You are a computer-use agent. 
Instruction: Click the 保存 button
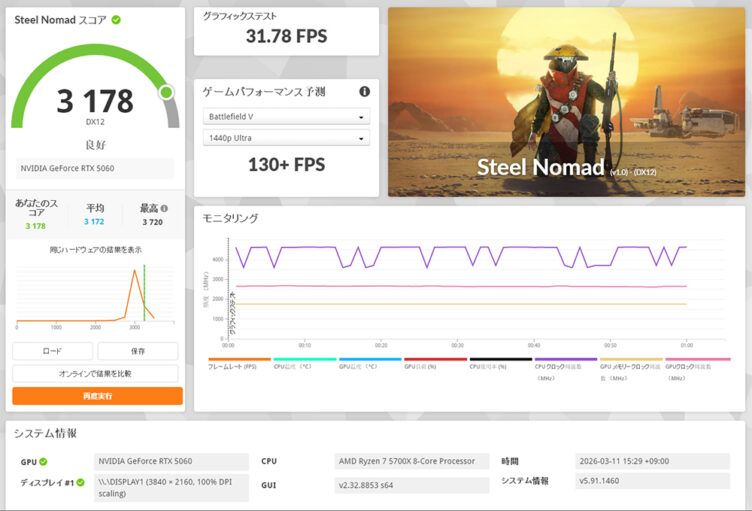point(138,351)
